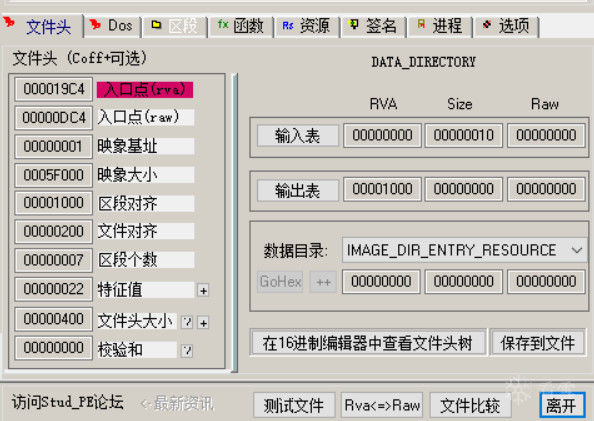Click the entry point raw field 00000DC4
The height and width of the screenshot is (421, 594).
pos(53,118)
